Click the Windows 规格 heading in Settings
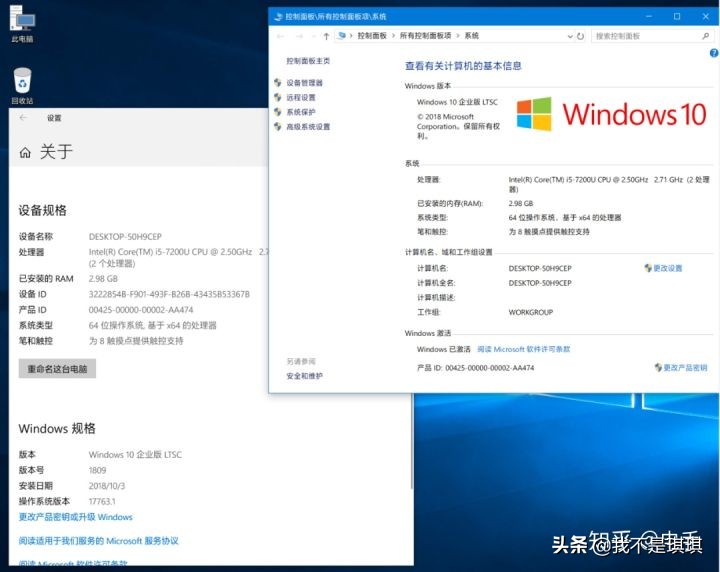The height and width of the screenshot is (572, 720). click(57, 428)
